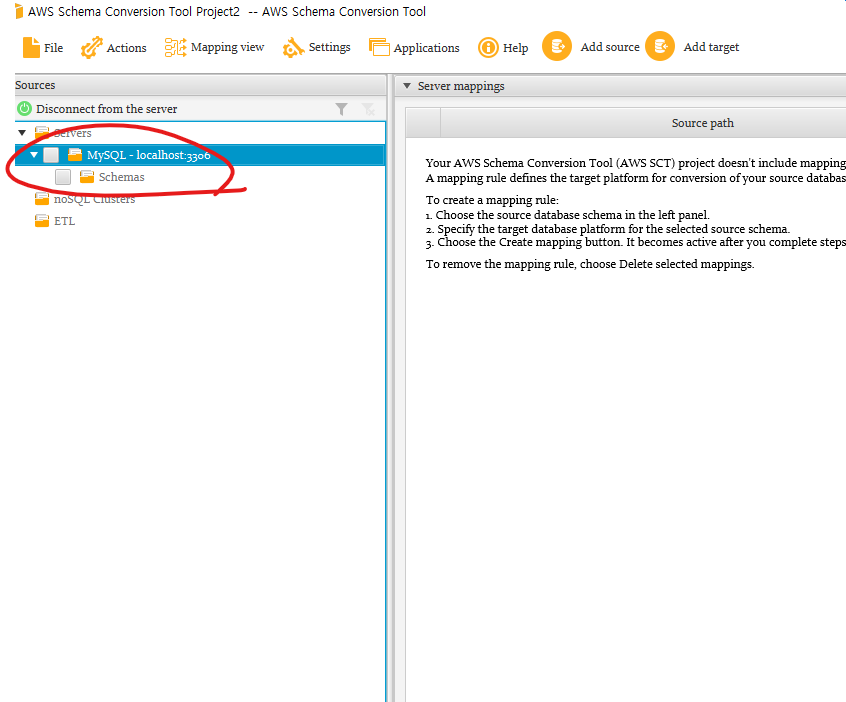Check the MySQL - localhost:3306 checkbox

tap(51, 155)
